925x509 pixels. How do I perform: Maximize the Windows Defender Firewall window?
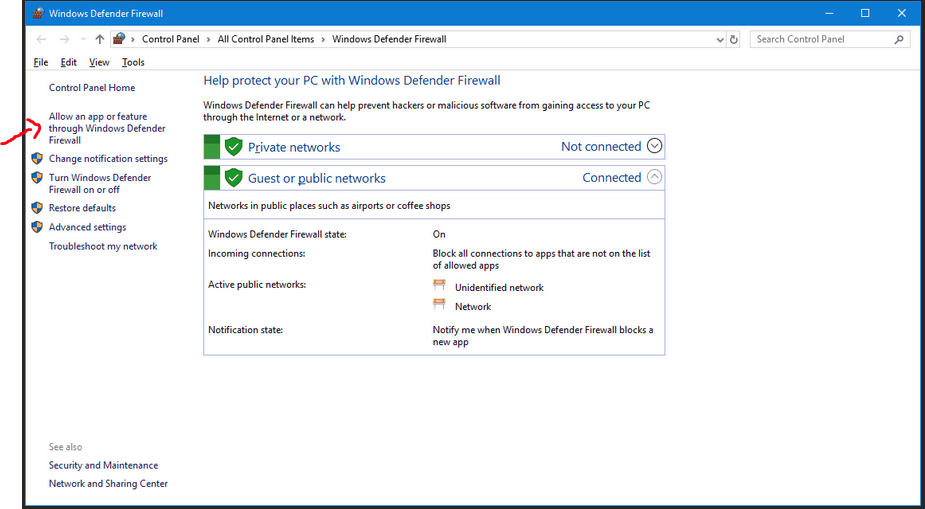pos(865,13)
